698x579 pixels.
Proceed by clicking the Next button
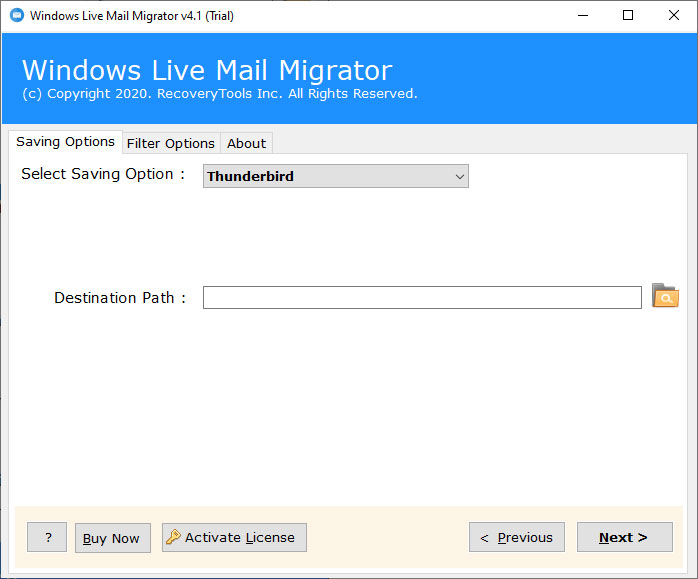pos(623,537)
